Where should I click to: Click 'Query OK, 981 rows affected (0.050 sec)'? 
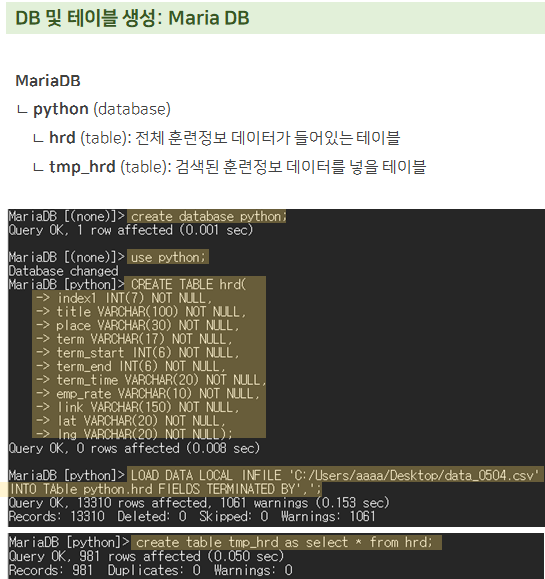[146, 556]
